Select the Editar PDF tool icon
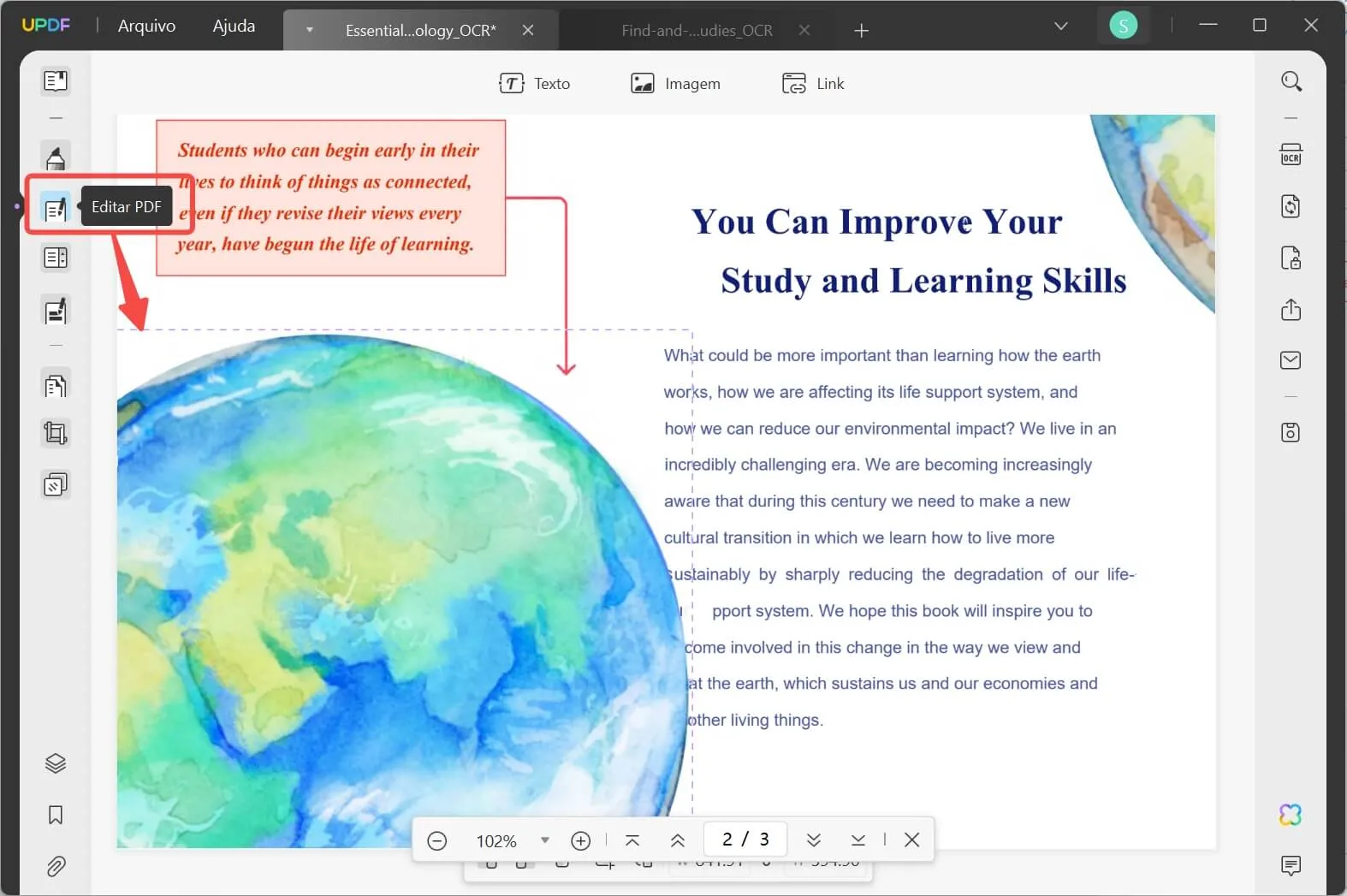The height and width of the screenshot is (896, 1347). (56, 207)
